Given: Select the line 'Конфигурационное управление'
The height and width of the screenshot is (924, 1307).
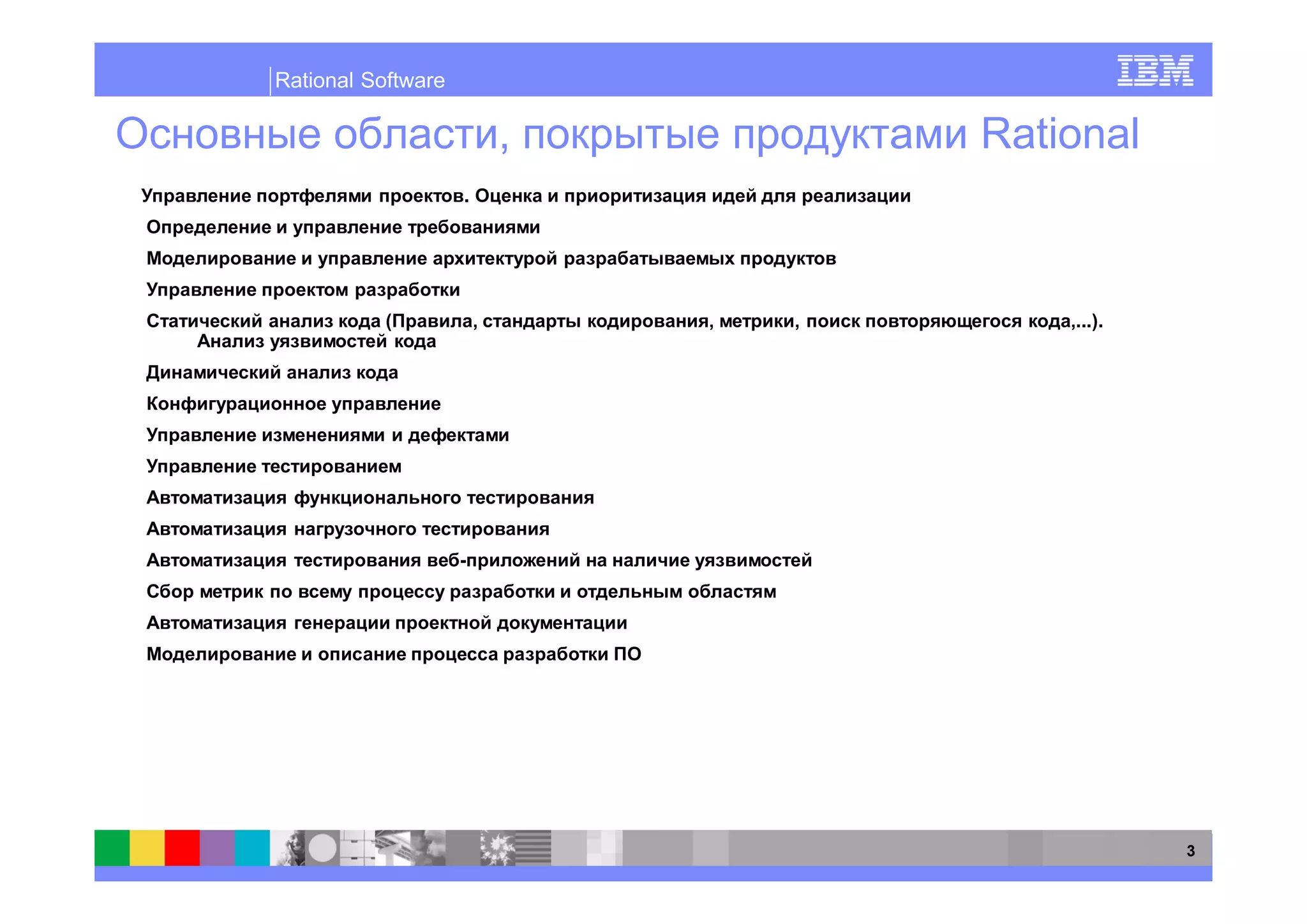Looking at the screenshot, I should [x=294, y=404].
